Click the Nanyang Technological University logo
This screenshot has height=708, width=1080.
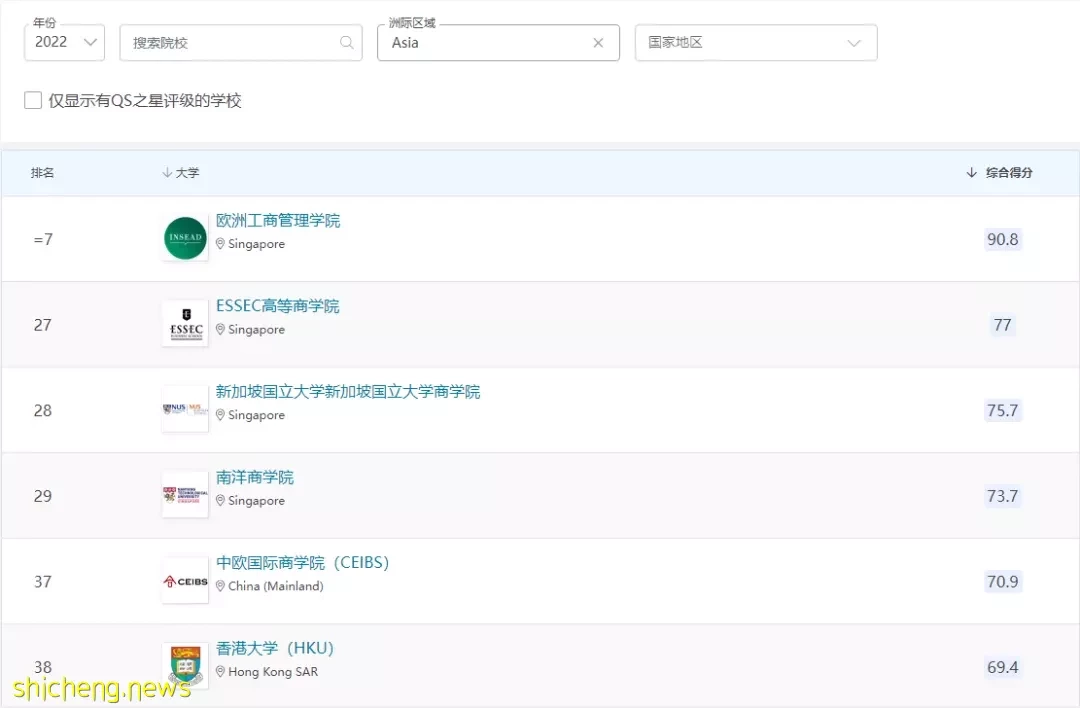click(x=185, y=494)
